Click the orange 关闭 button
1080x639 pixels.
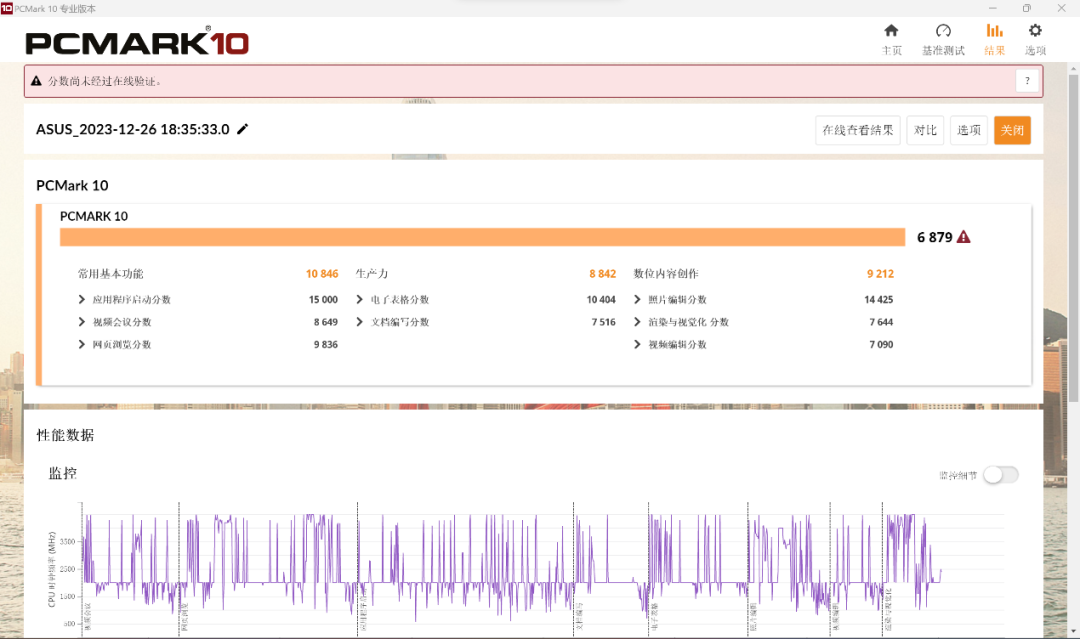pos(1012,130)
